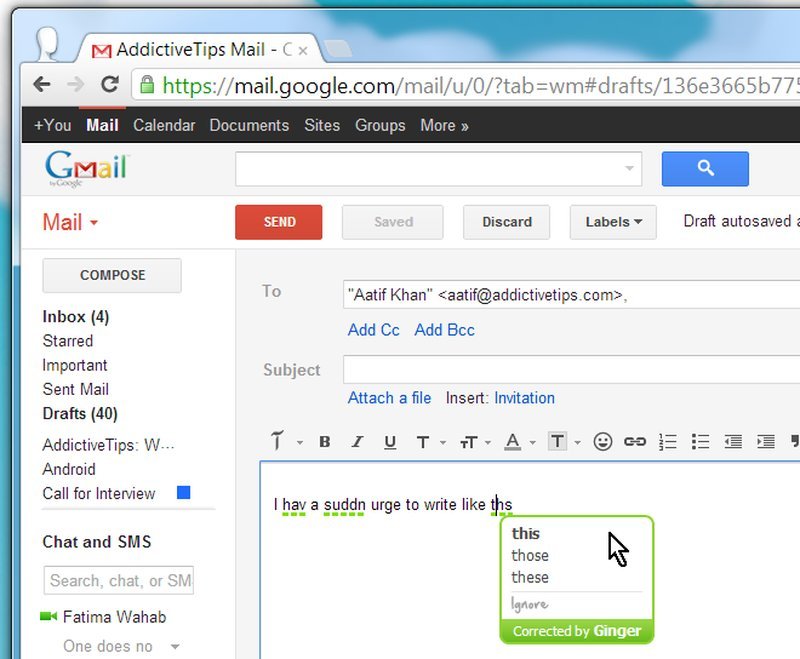Expand the highlight color dropdown arrow
The height and width of the screenshot is (659, 800).
coord(577,443)
